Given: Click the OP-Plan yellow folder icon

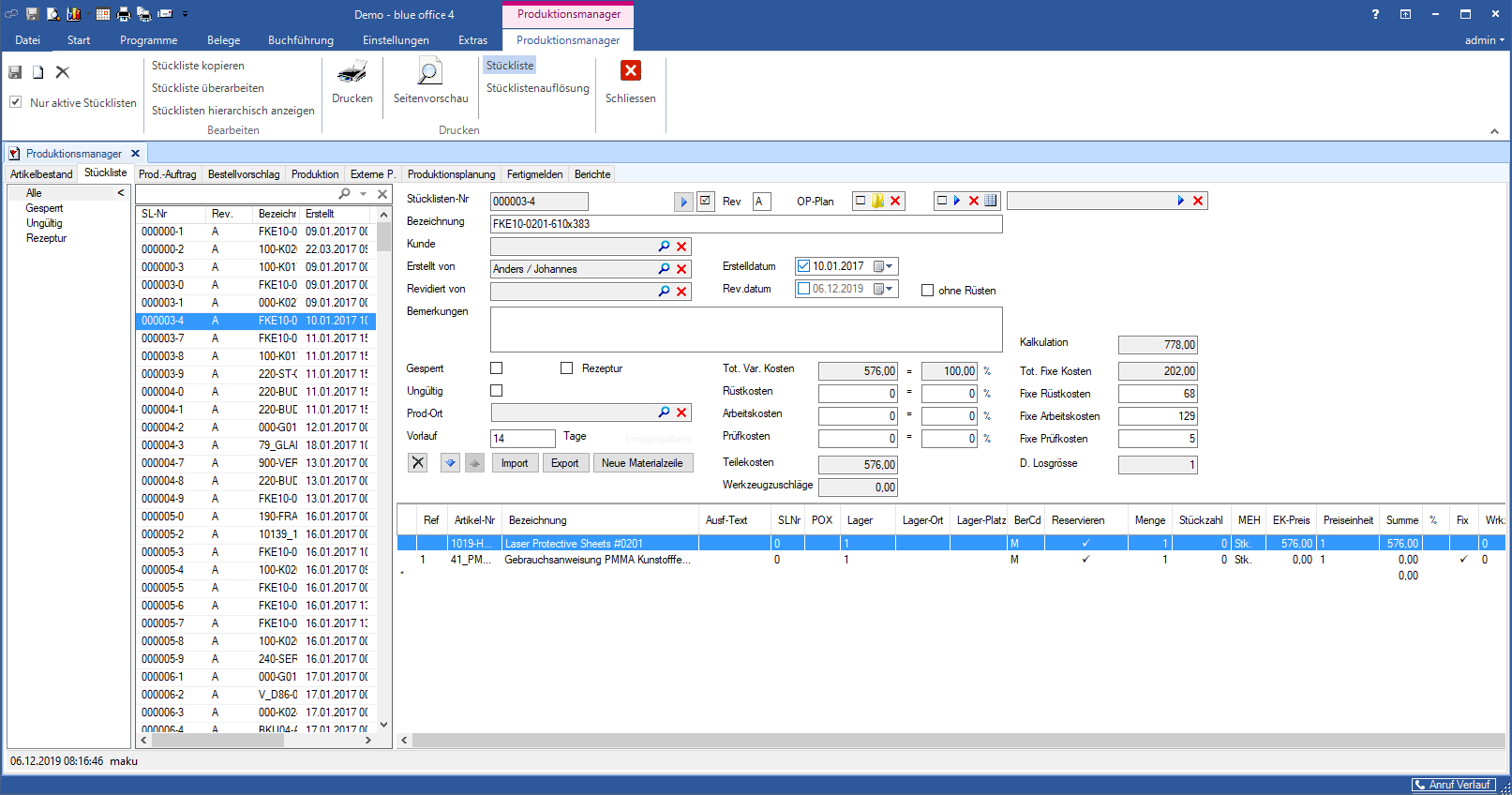Looking at the screenshot, I should point(878,201).
